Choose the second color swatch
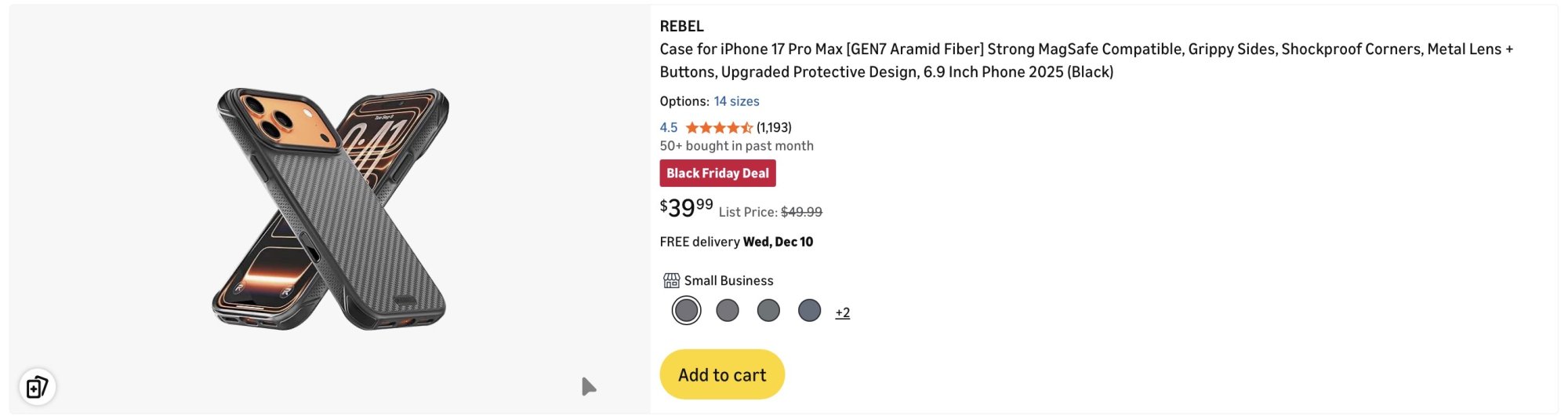1568x416 pixels. click(728, 311)
